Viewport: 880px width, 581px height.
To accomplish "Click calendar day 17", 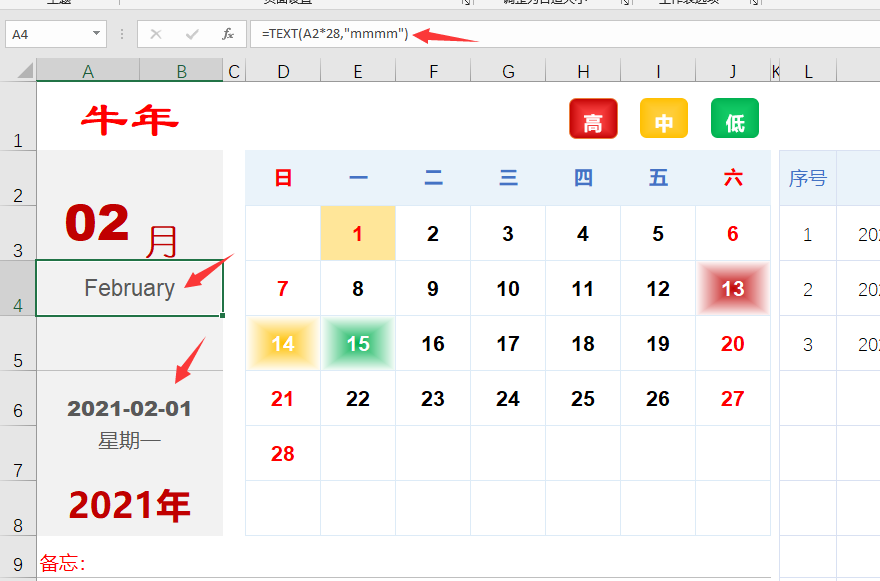I will click(x=508, y=343).
